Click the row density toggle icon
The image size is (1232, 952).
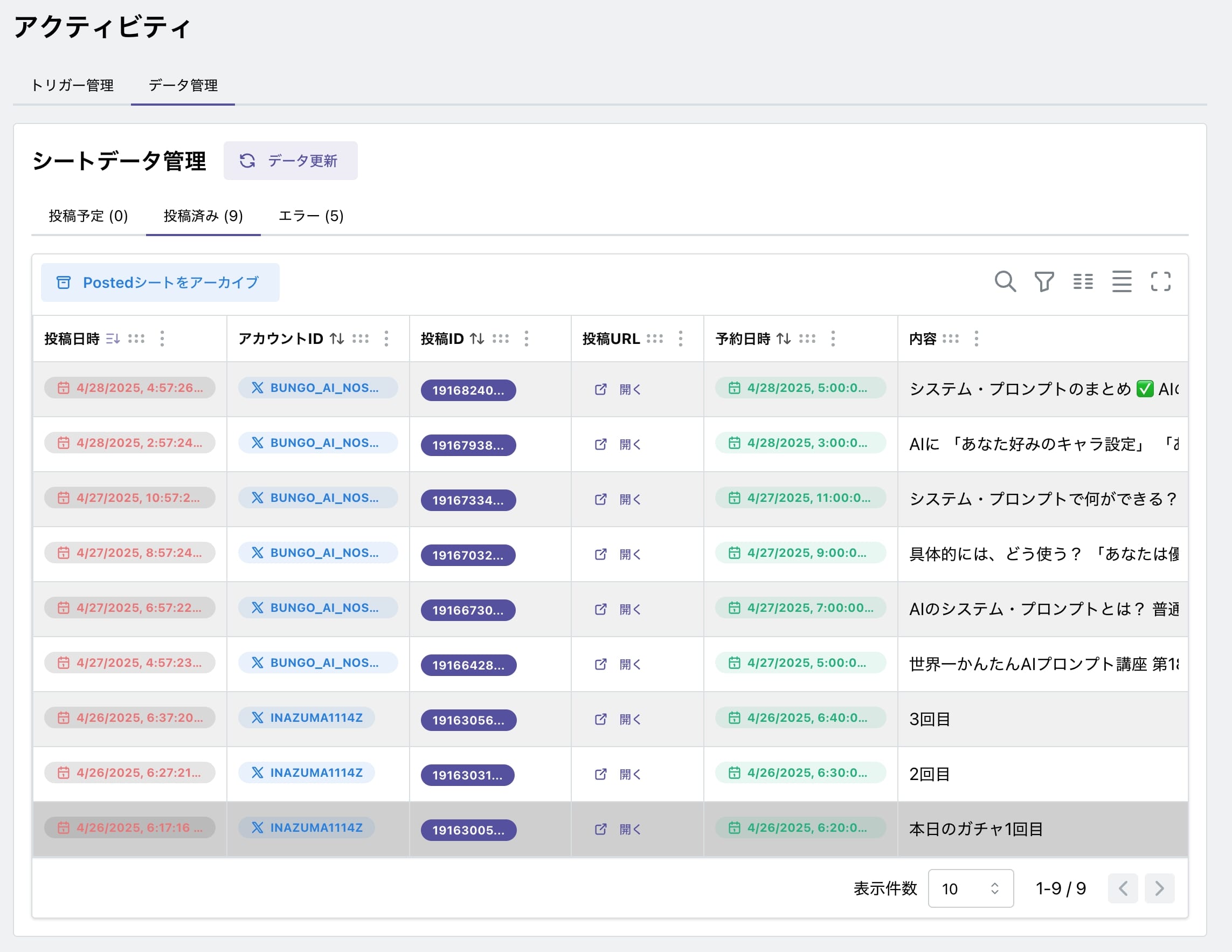[1122, 281]
